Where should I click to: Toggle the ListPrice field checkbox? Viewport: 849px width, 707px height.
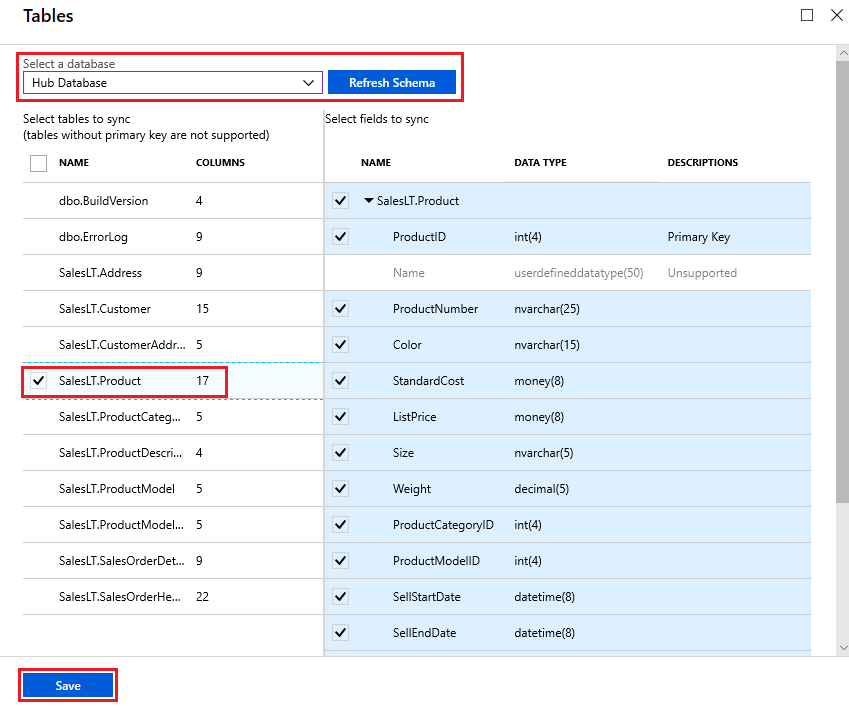point(340,416)
